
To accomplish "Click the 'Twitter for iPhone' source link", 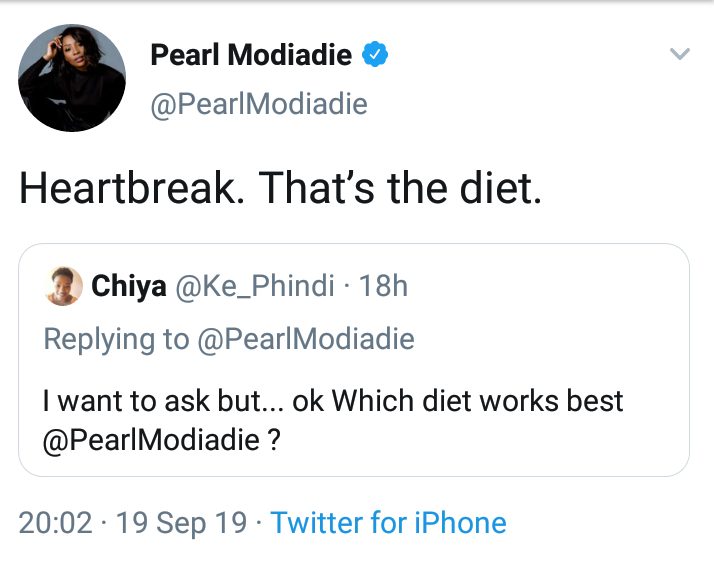I will click(x=388, y=522).
